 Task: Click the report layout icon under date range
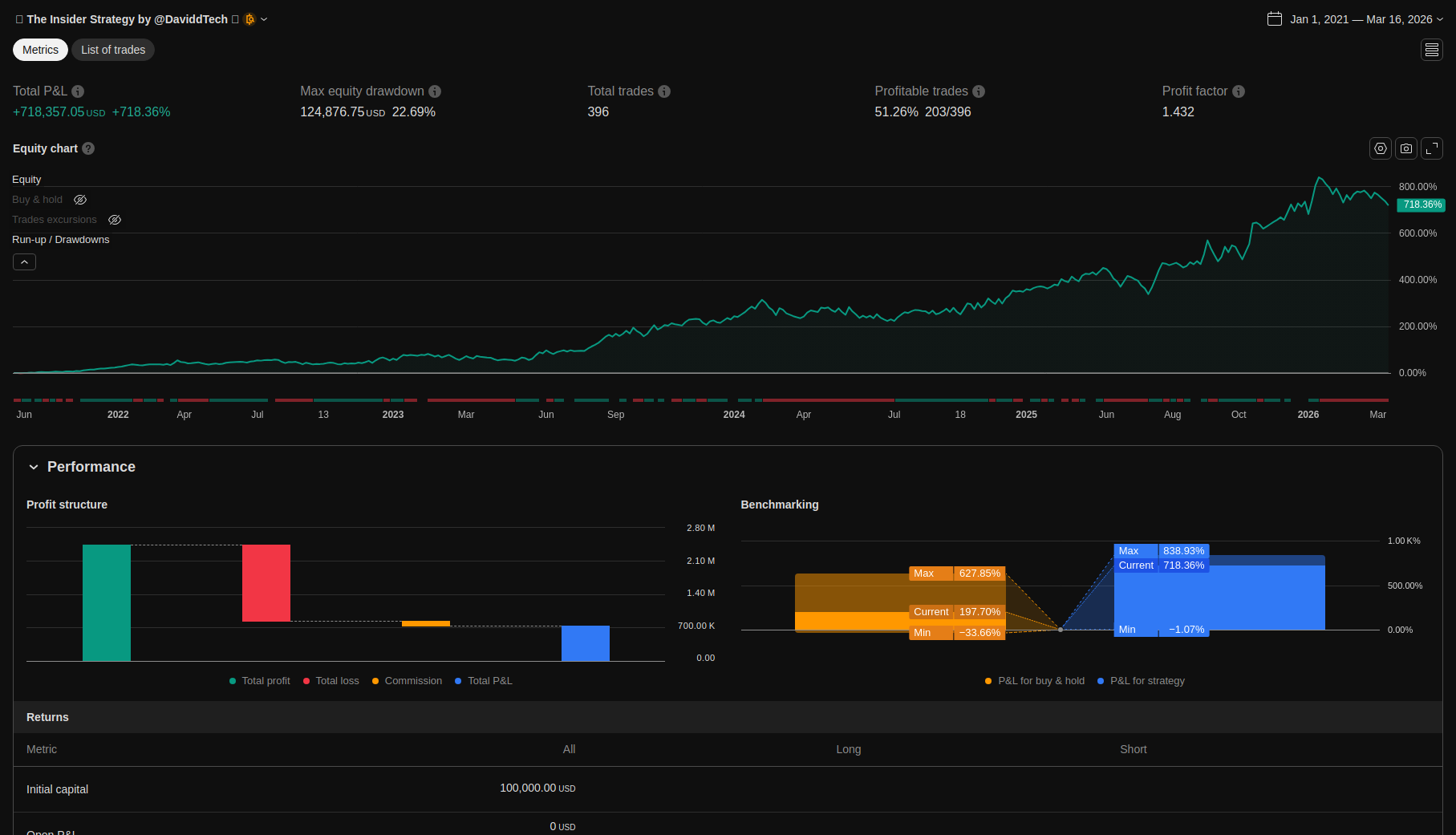click(1431, 50)
